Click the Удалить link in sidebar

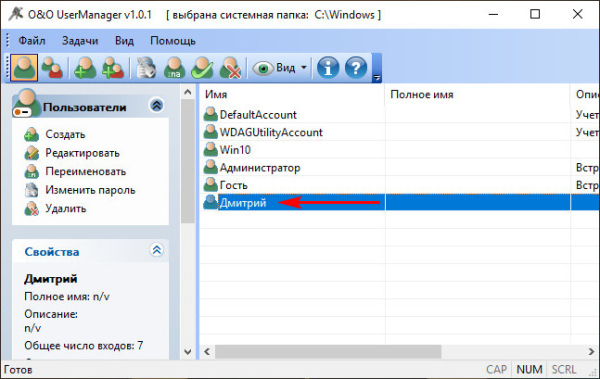pyautogui.click(x=65, y=209)
